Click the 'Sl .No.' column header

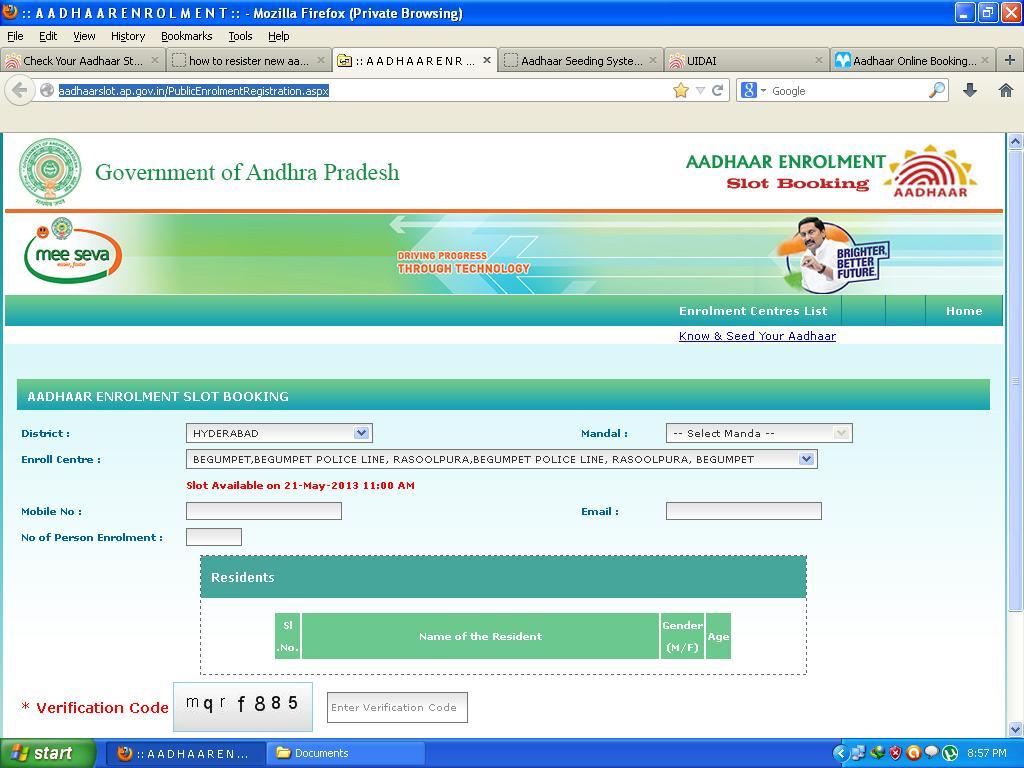click(287, 636)
